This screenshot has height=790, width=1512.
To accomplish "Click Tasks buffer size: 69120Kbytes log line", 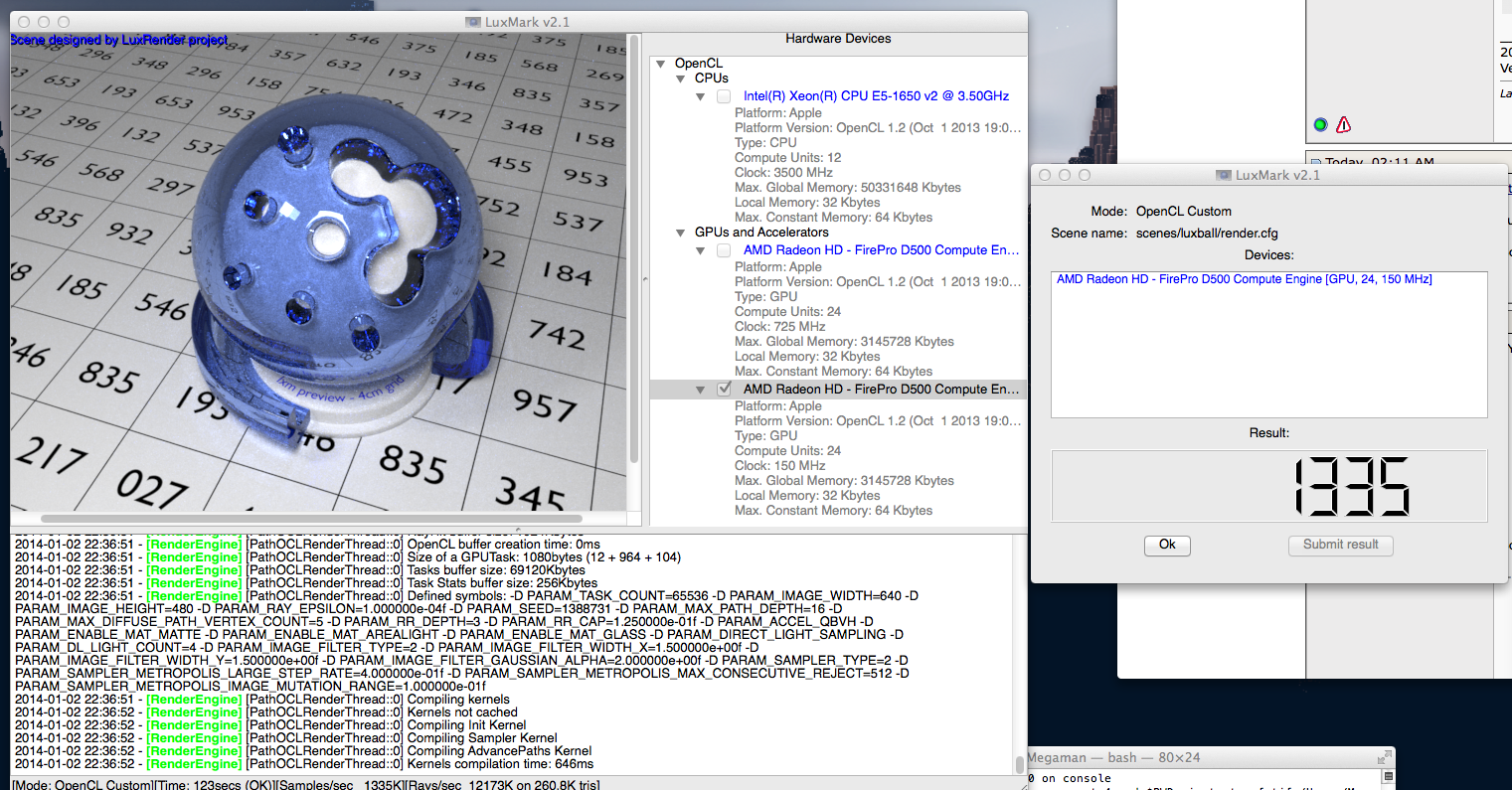I will click(299, 570).
